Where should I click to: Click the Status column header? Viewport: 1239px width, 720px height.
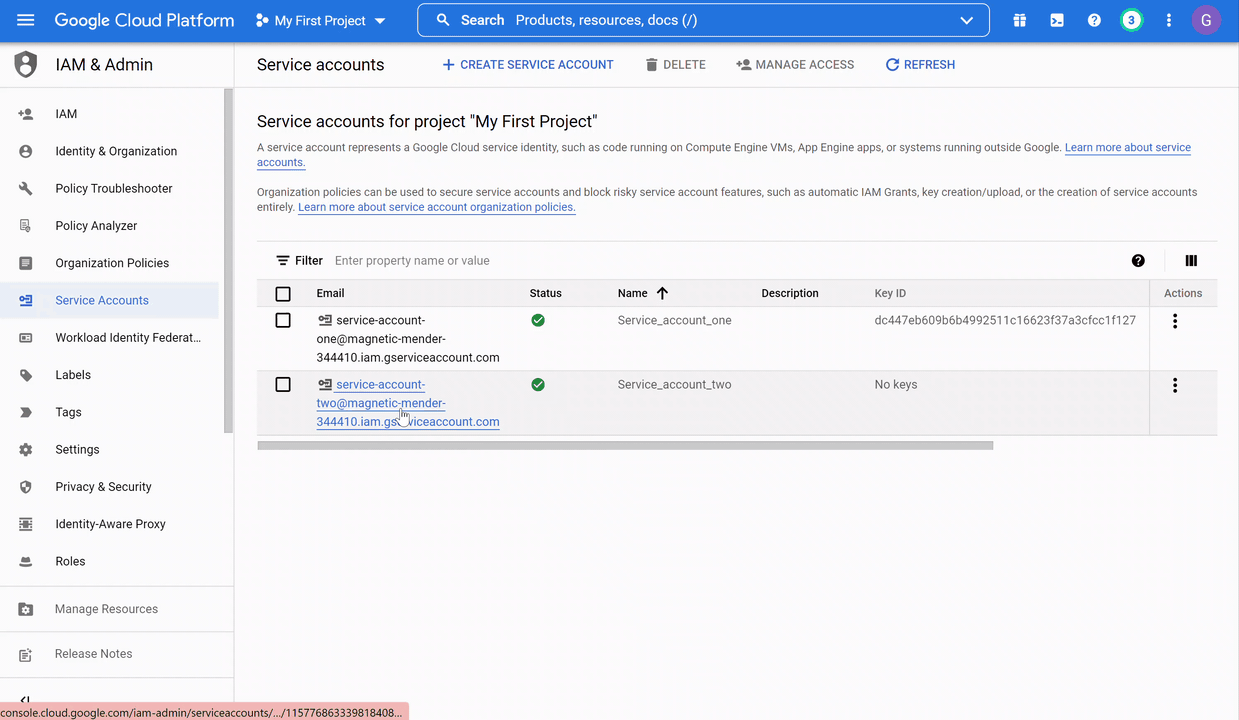coord(545,293)
